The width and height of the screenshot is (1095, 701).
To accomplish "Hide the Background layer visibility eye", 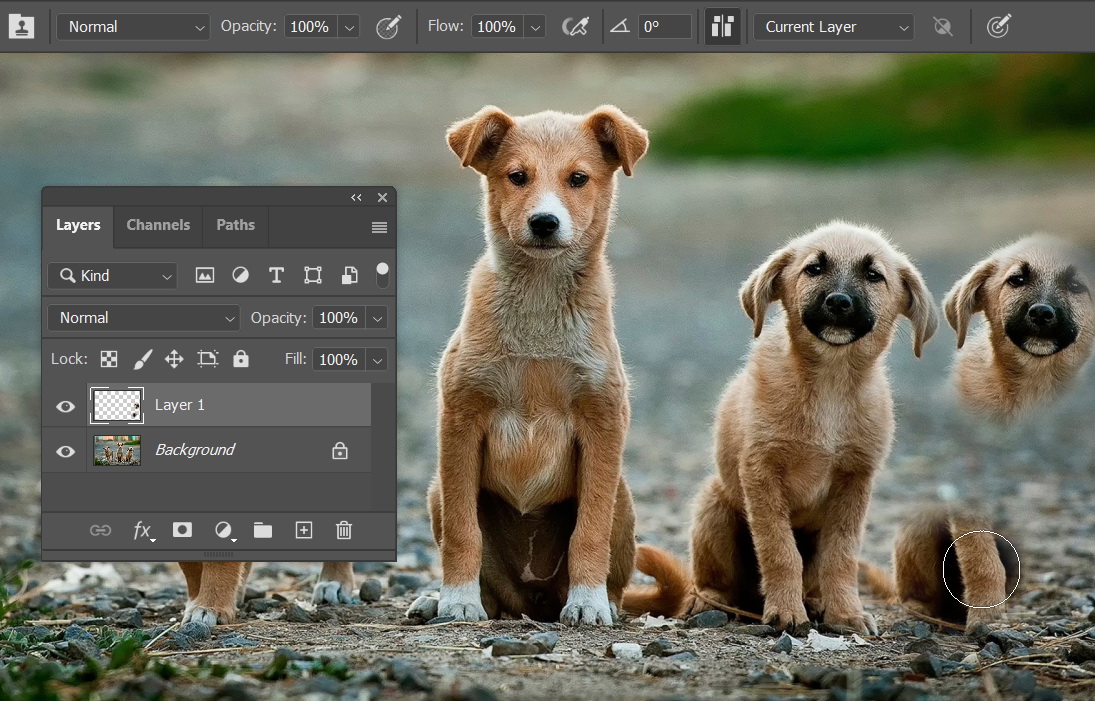I will click(66, 451).
